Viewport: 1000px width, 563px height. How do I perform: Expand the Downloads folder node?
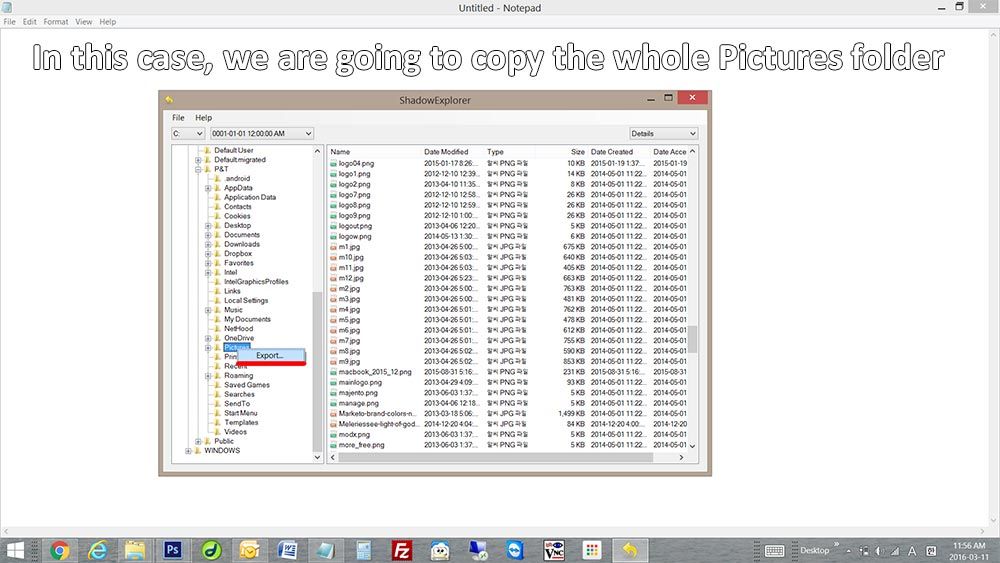click(x=208, y=244)
